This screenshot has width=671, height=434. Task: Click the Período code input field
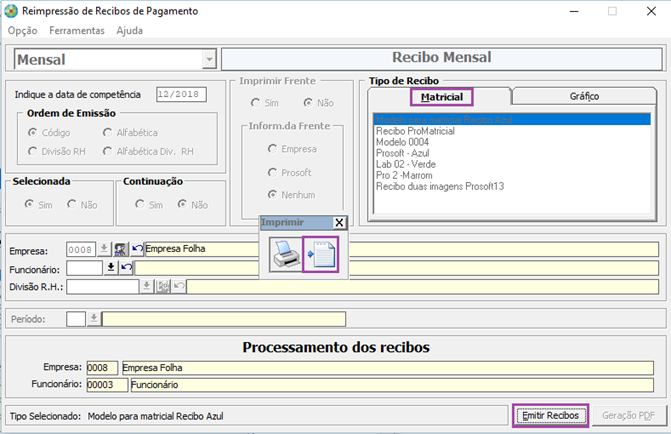(76, 319)
